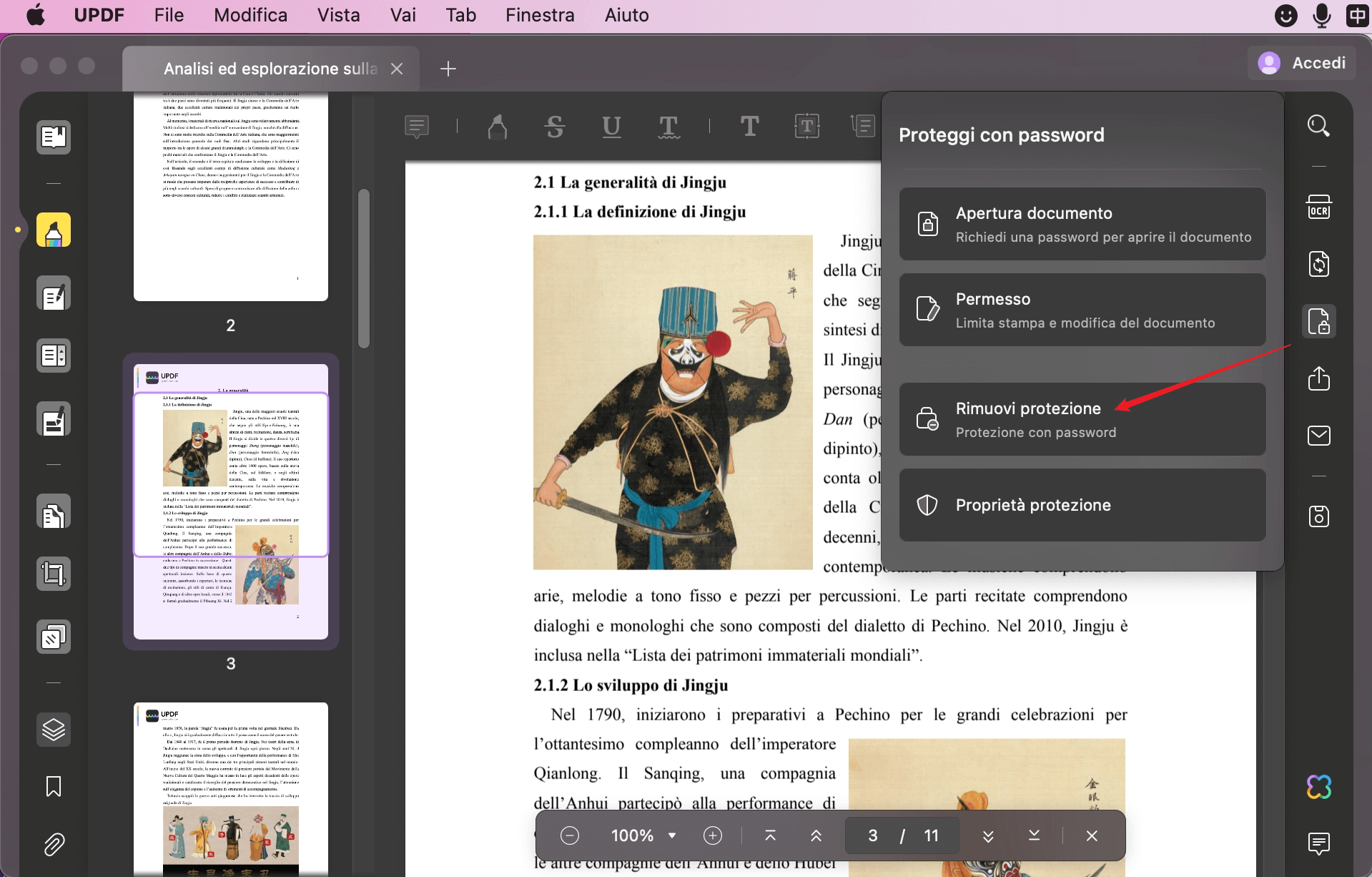Select the page 3 thumbnail
Image resolution: width=1372 pixels, height=877 pixels.
[231, 501]
